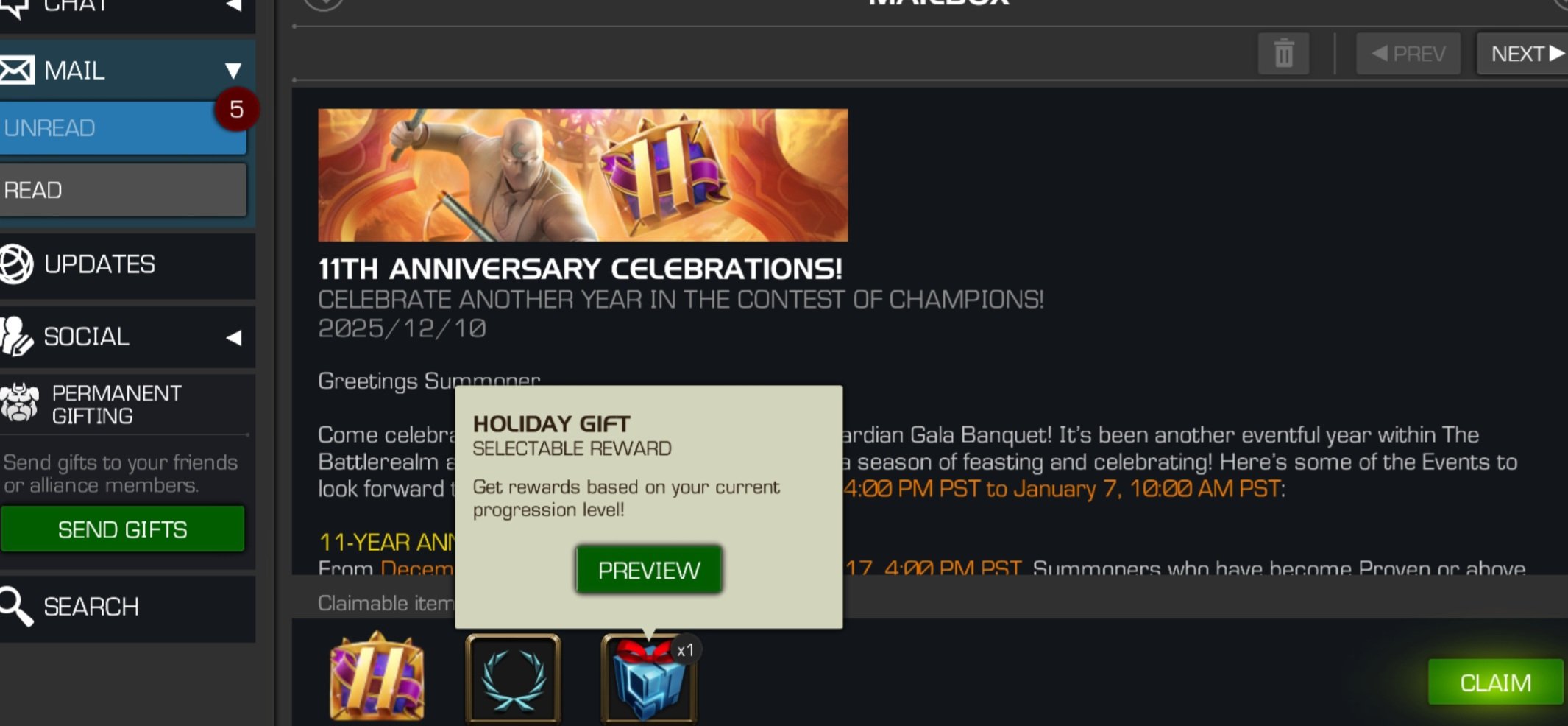Click the Social people icon
The width and height of the screenshot is (1568, 726).
tap(15, 336)
